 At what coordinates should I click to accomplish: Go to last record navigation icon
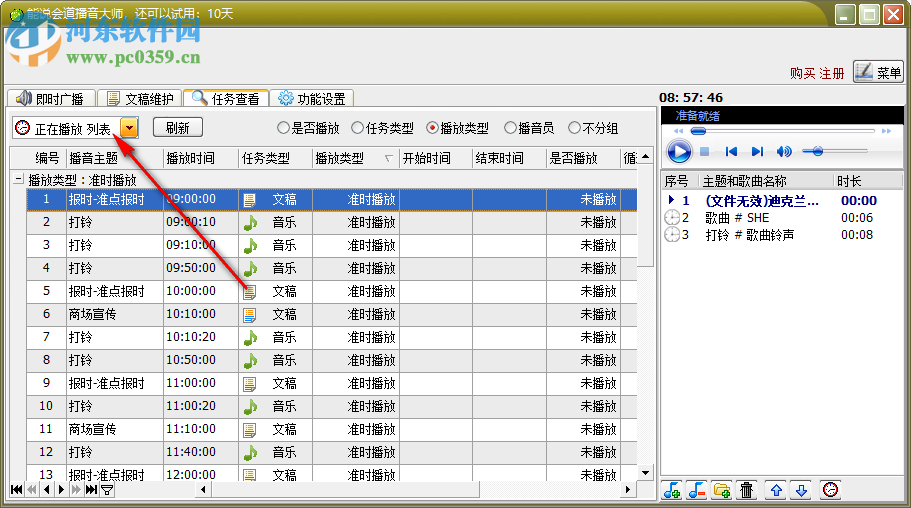pyautogui.click(x=91, y=490)
